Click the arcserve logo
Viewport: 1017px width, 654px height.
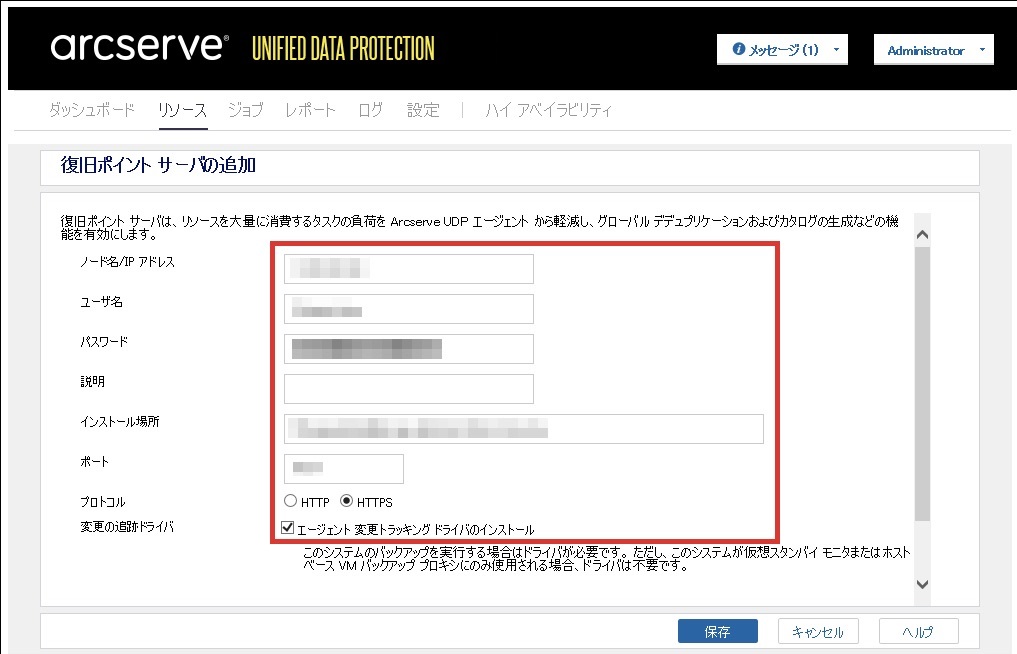pyautogui.click(x=139, y=47)
